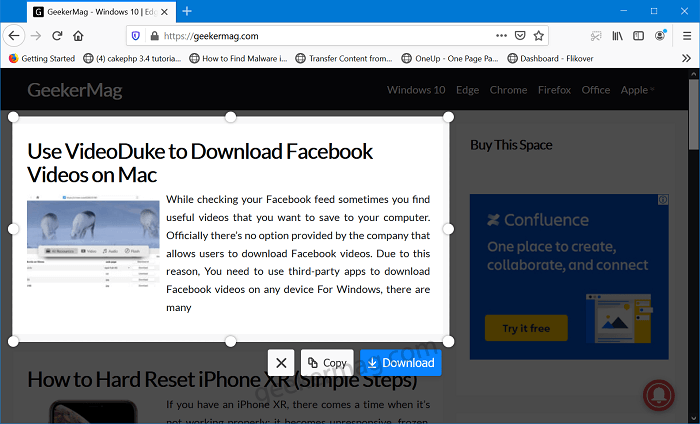Open How to Find Malware bookmark

point(238,58)
